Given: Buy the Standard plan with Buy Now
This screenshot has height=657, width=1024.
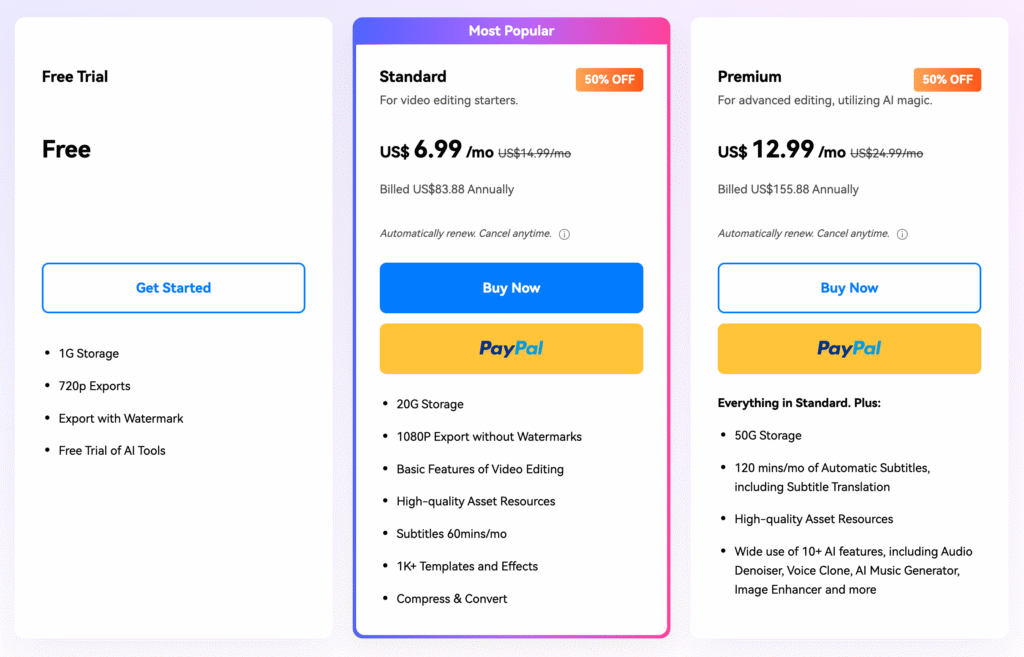Looking at the screenshot, I should [511, 288].
